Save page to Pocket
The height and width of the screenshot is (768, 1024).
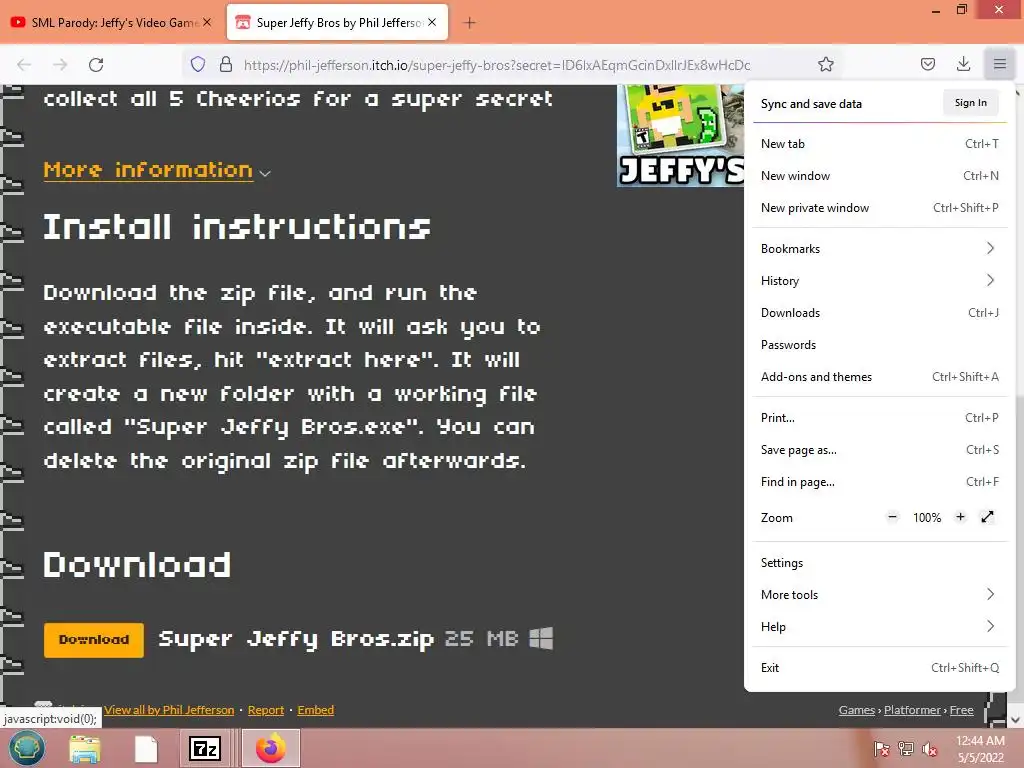[927, 64]
